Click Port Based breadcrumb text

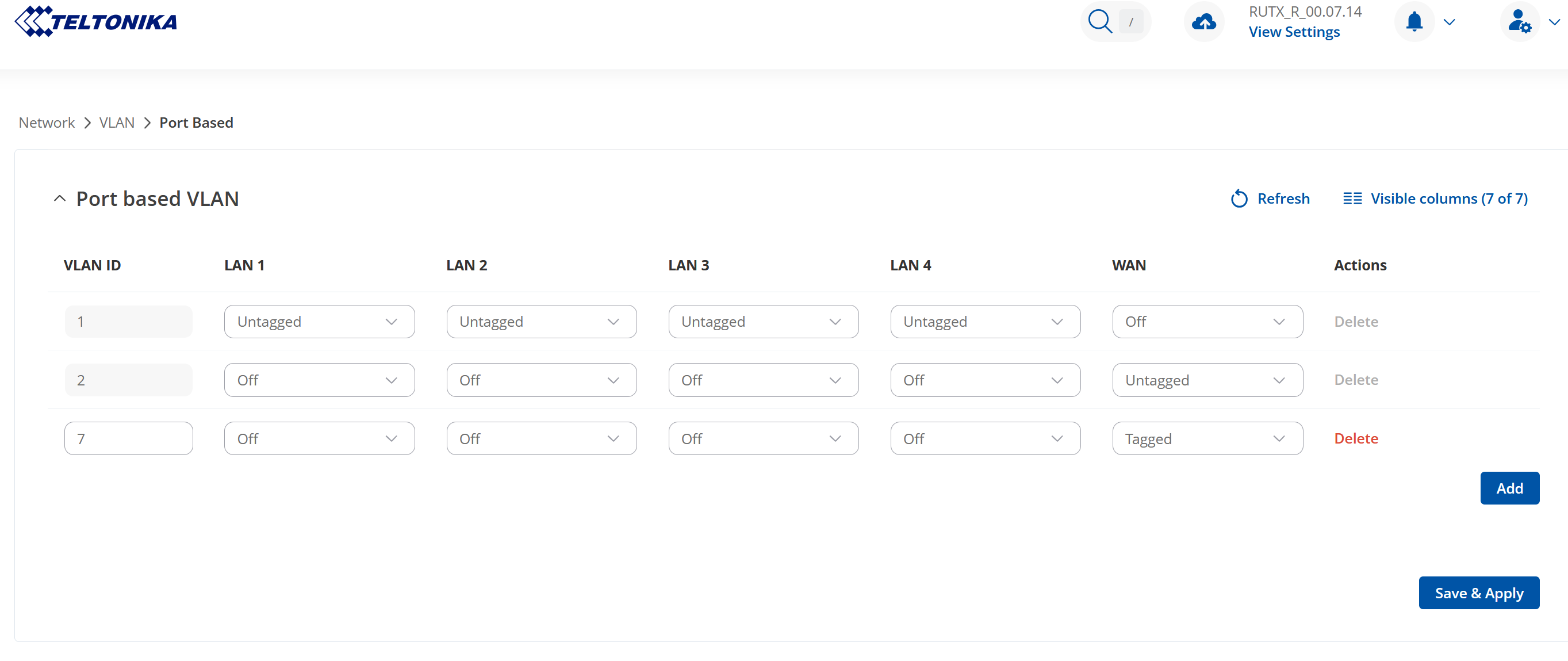tap(196, 123)
